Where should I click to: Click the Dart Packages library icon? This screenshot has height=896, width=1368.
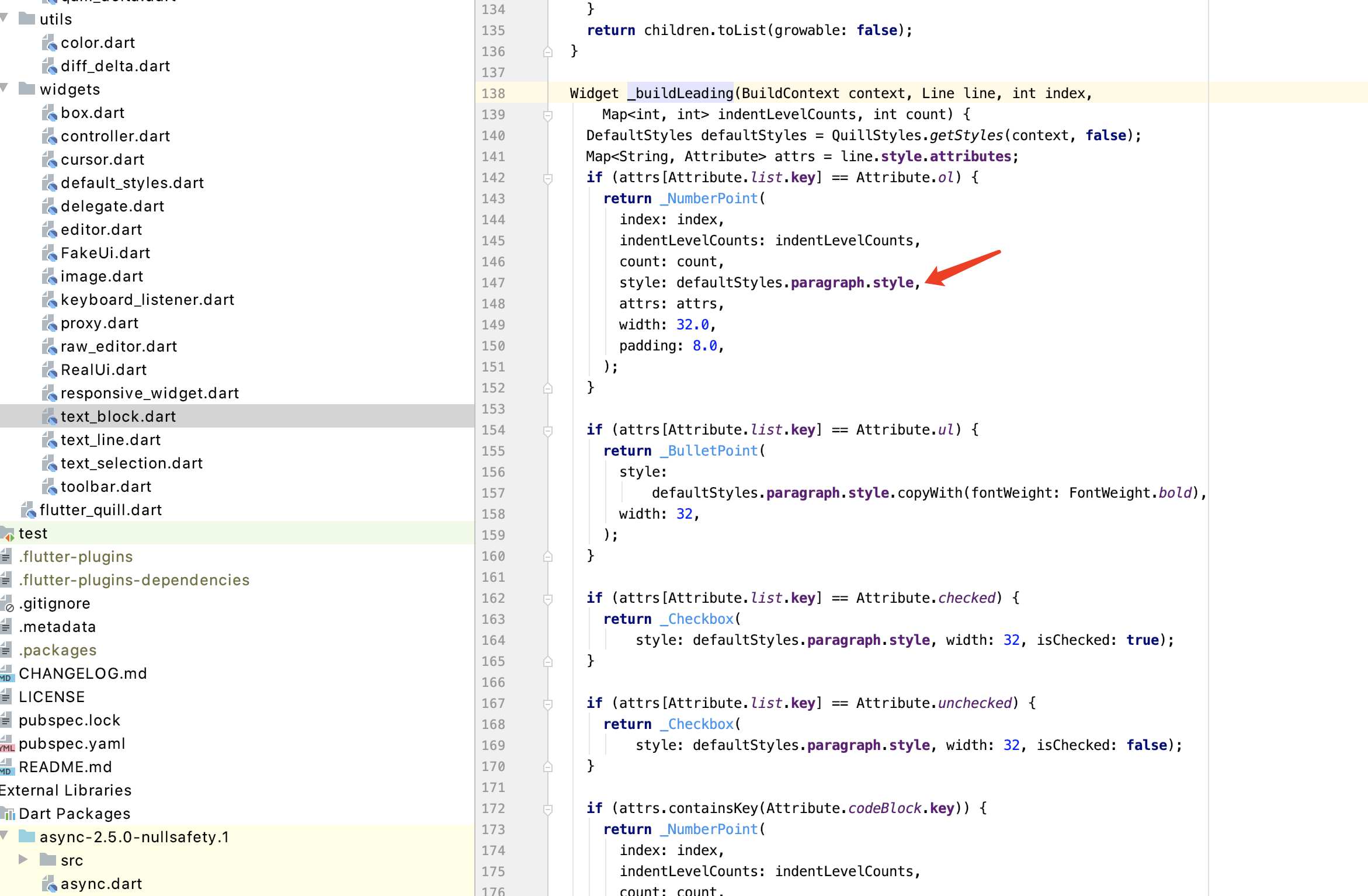[x=8, y=814]
